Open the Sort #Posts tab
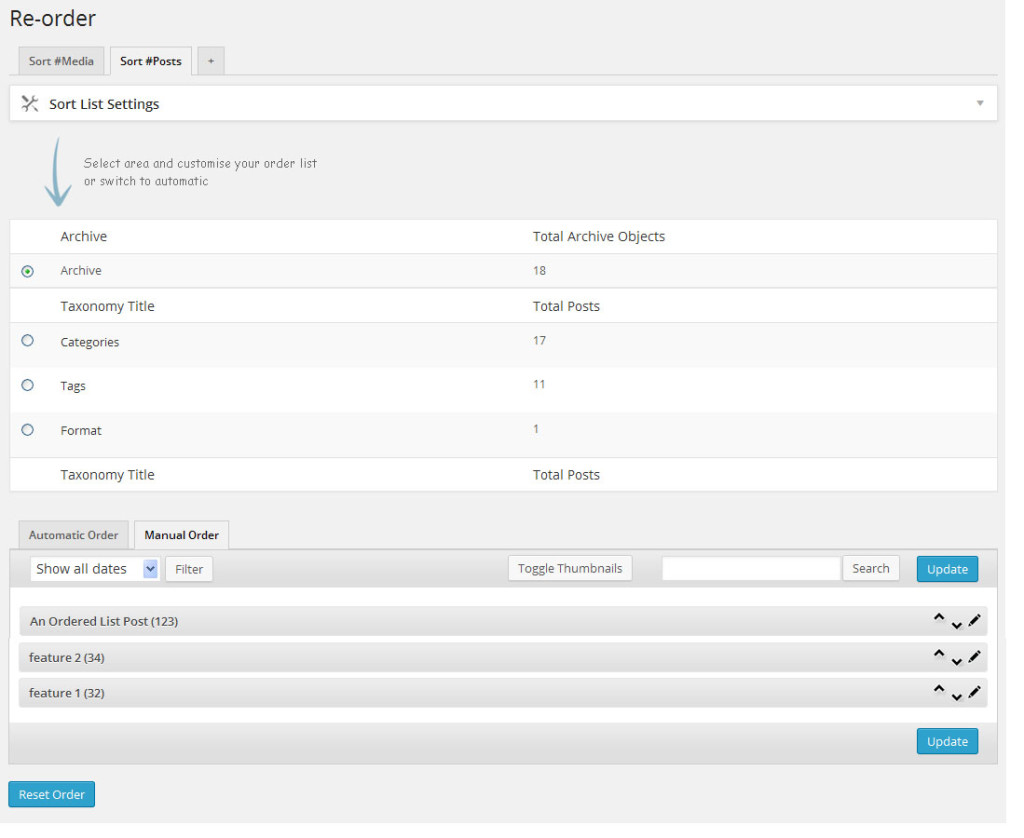The image size is (1024, 838). (153, 62)
